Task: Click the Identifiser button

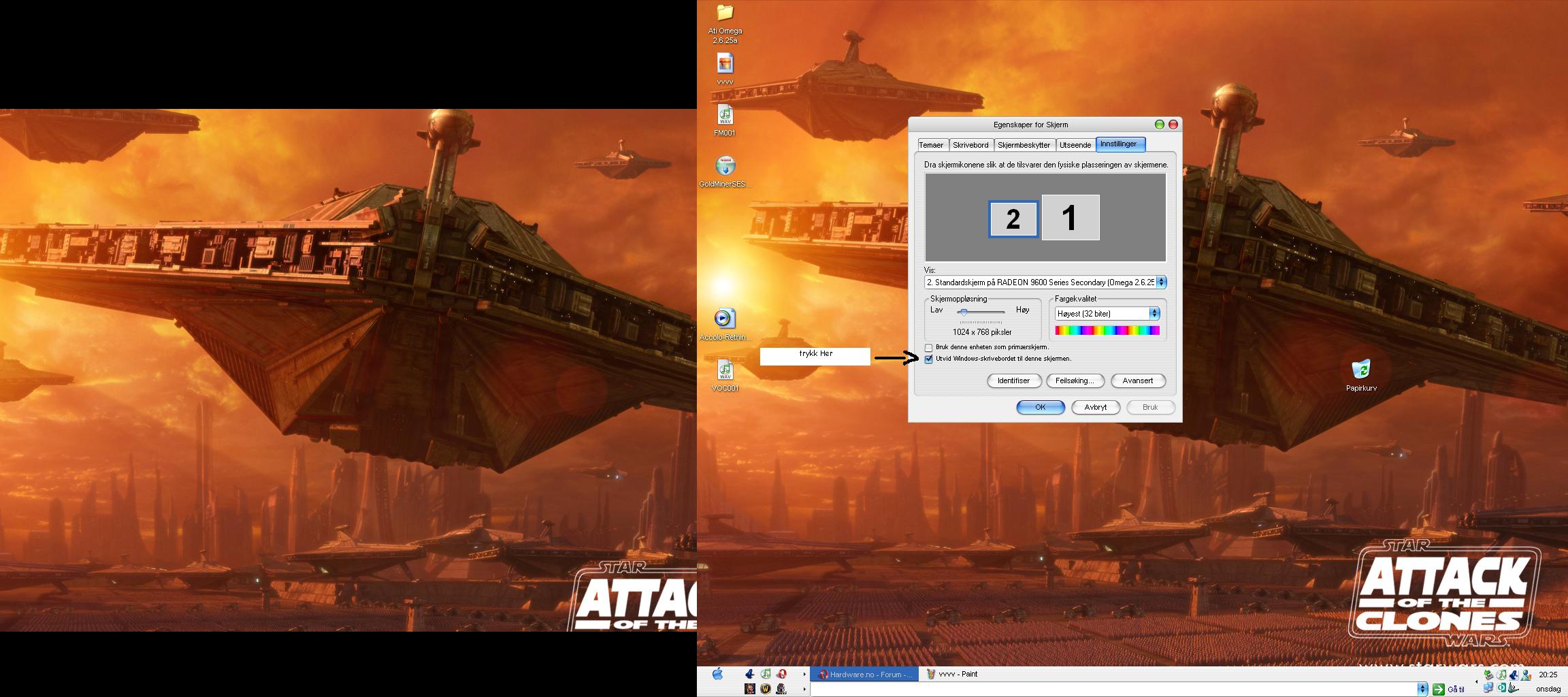Action: (1013, 380)
